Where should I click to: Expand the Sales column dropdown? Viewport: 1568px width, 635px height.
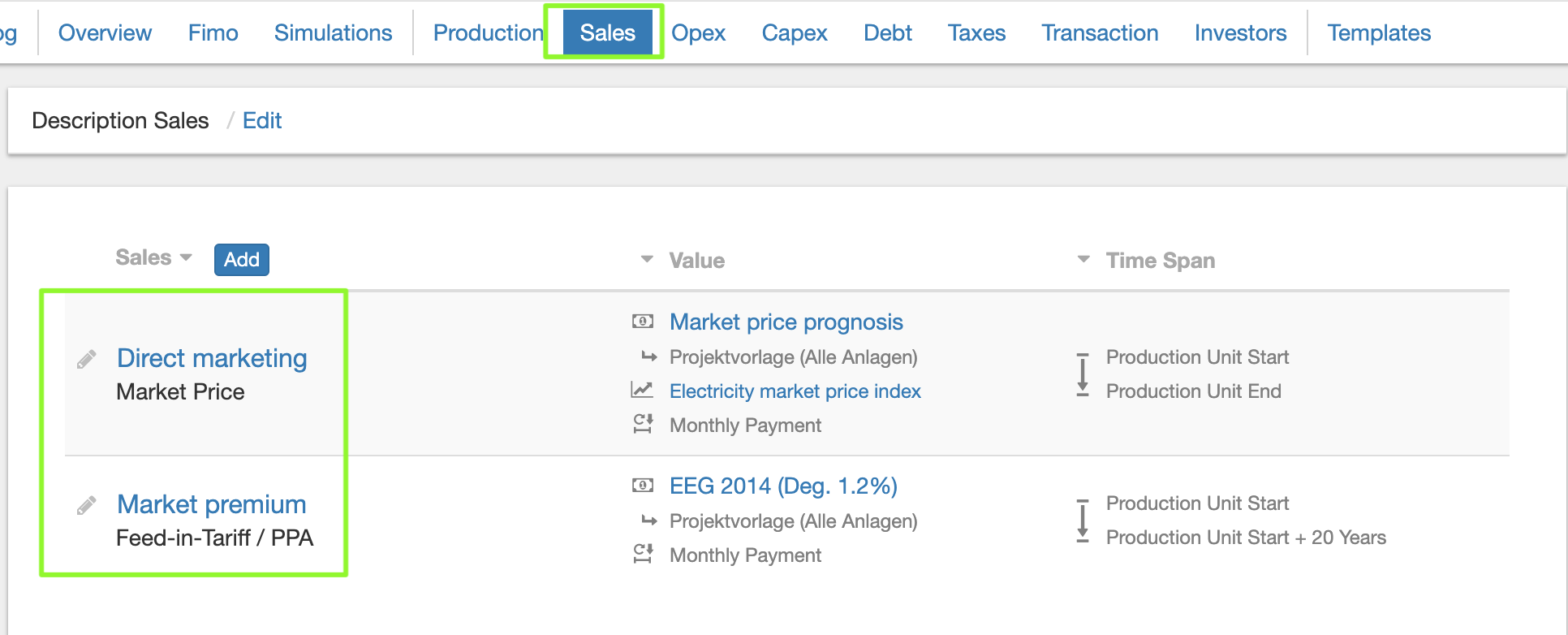pyautogui.click(x=186, y=257)
